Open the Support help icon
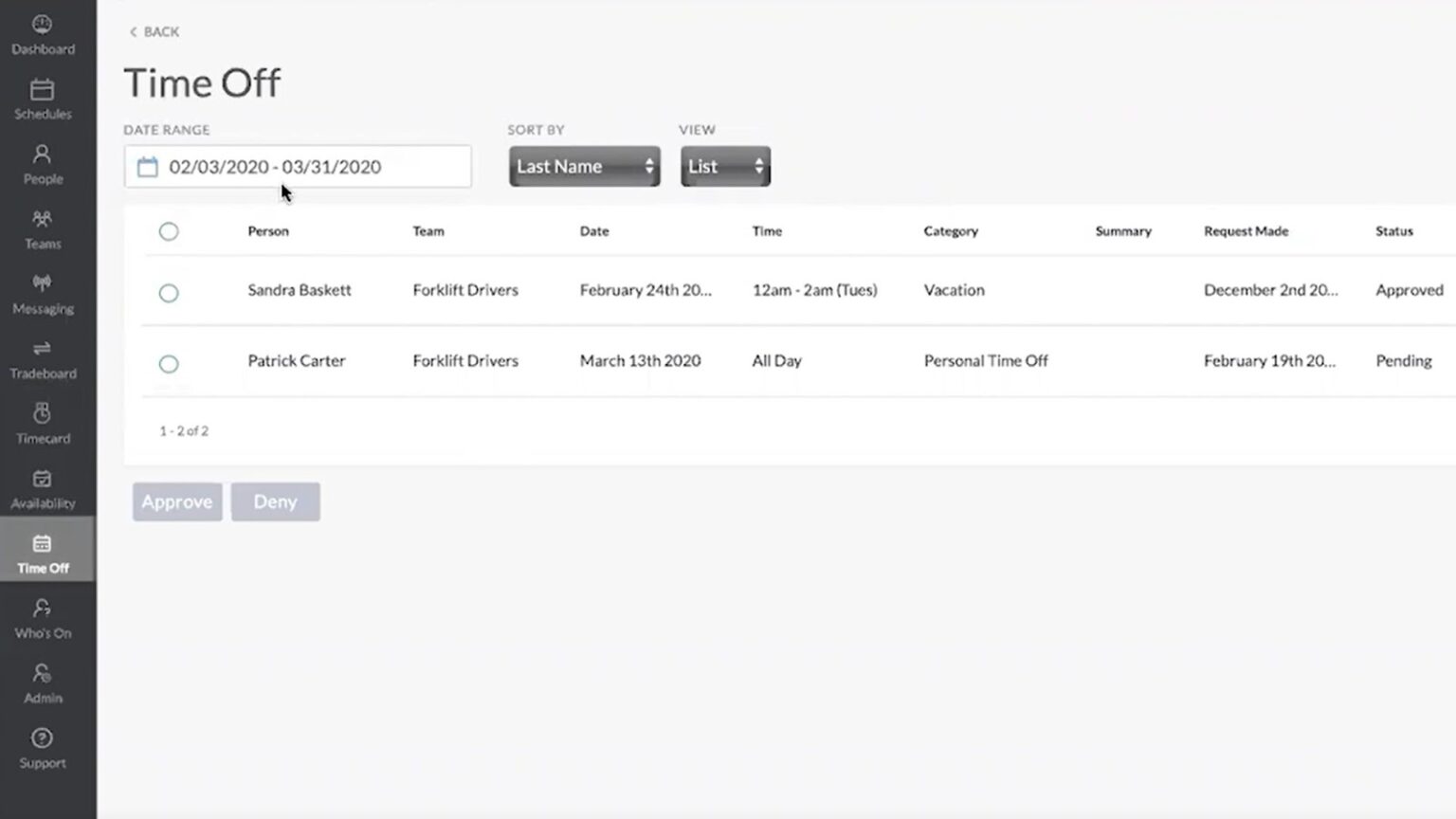The width and height of the screenshot is (1456, 819). point(42,738)
